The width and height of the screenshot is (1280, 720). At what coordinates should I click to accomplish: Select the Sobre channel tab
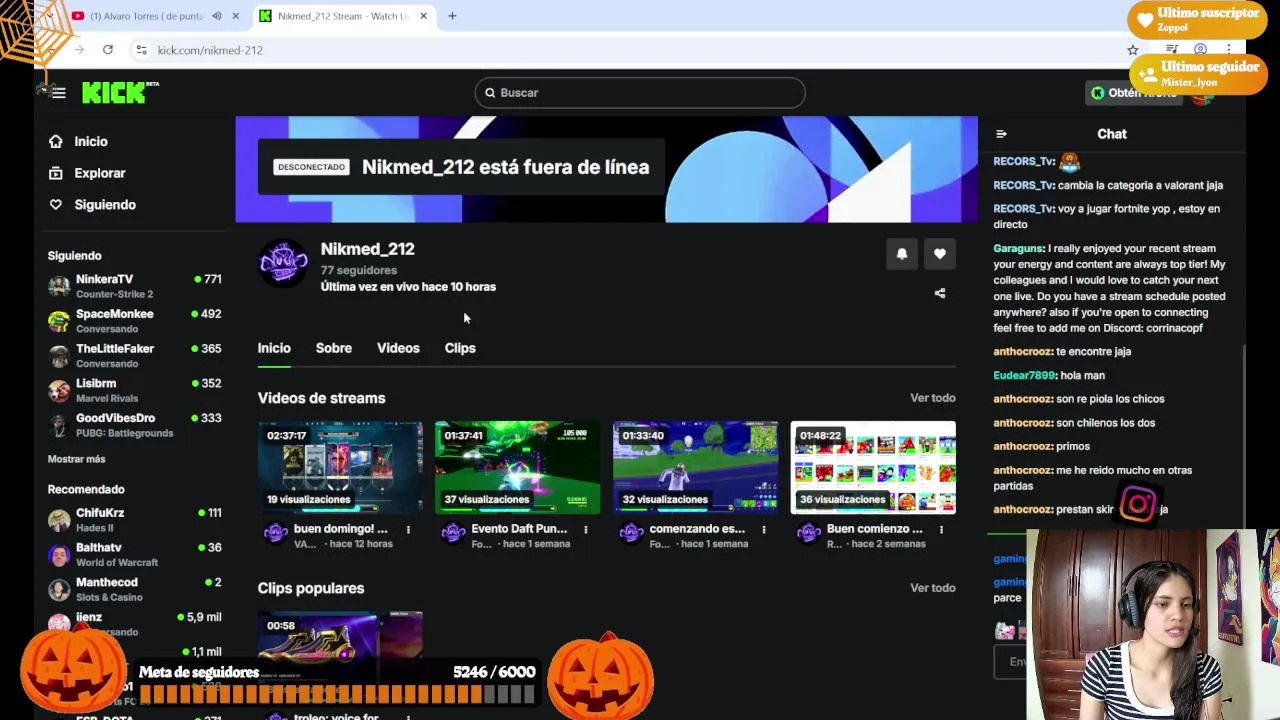point(334,348)
